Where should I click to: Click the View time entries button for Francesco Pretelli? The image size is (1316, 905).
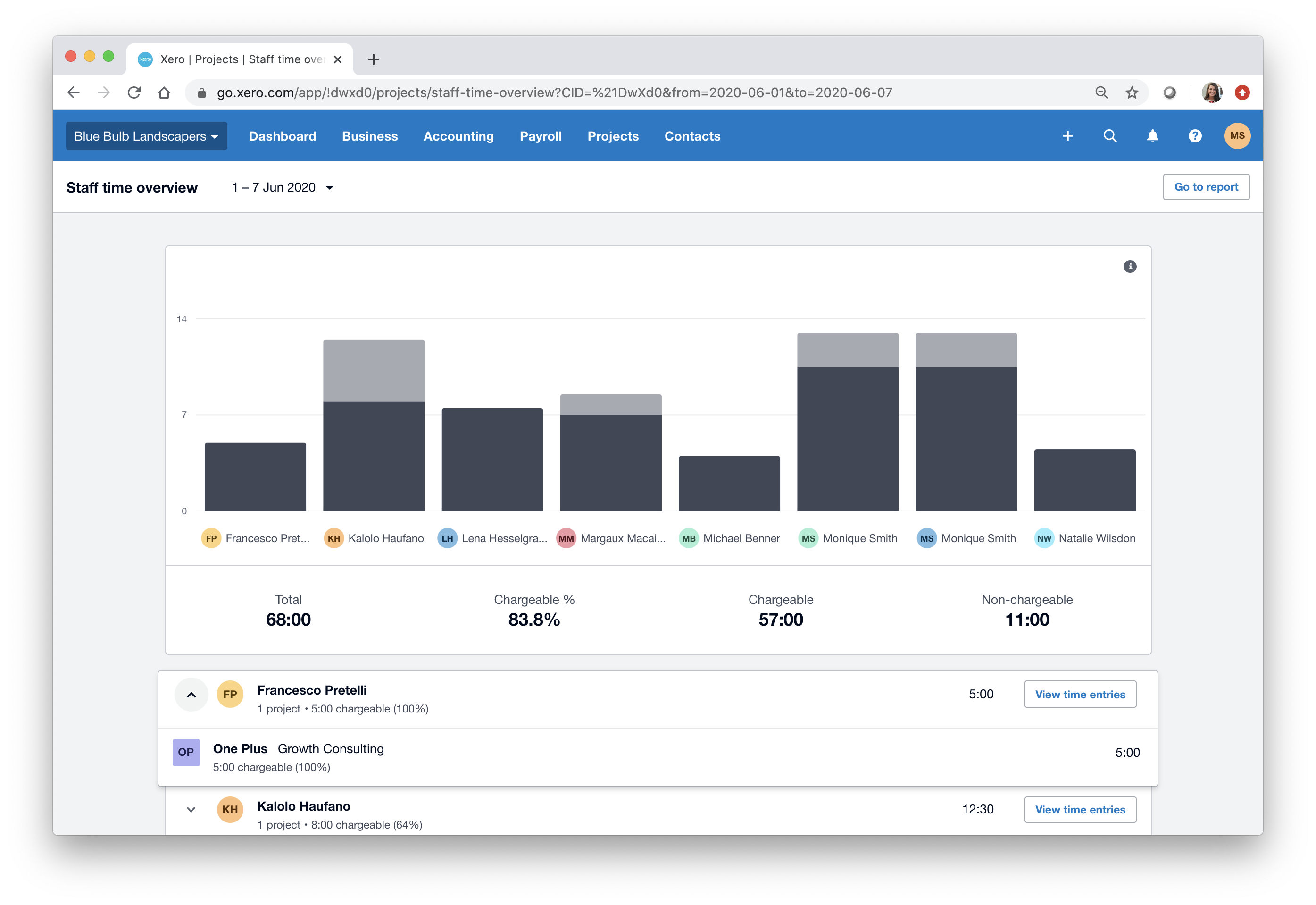[x=1080, y=693]
